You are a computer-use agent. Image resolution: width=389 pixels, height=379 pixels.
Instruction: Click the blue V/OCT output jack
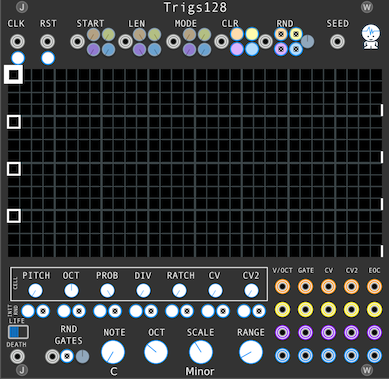[x=283, y=356]
